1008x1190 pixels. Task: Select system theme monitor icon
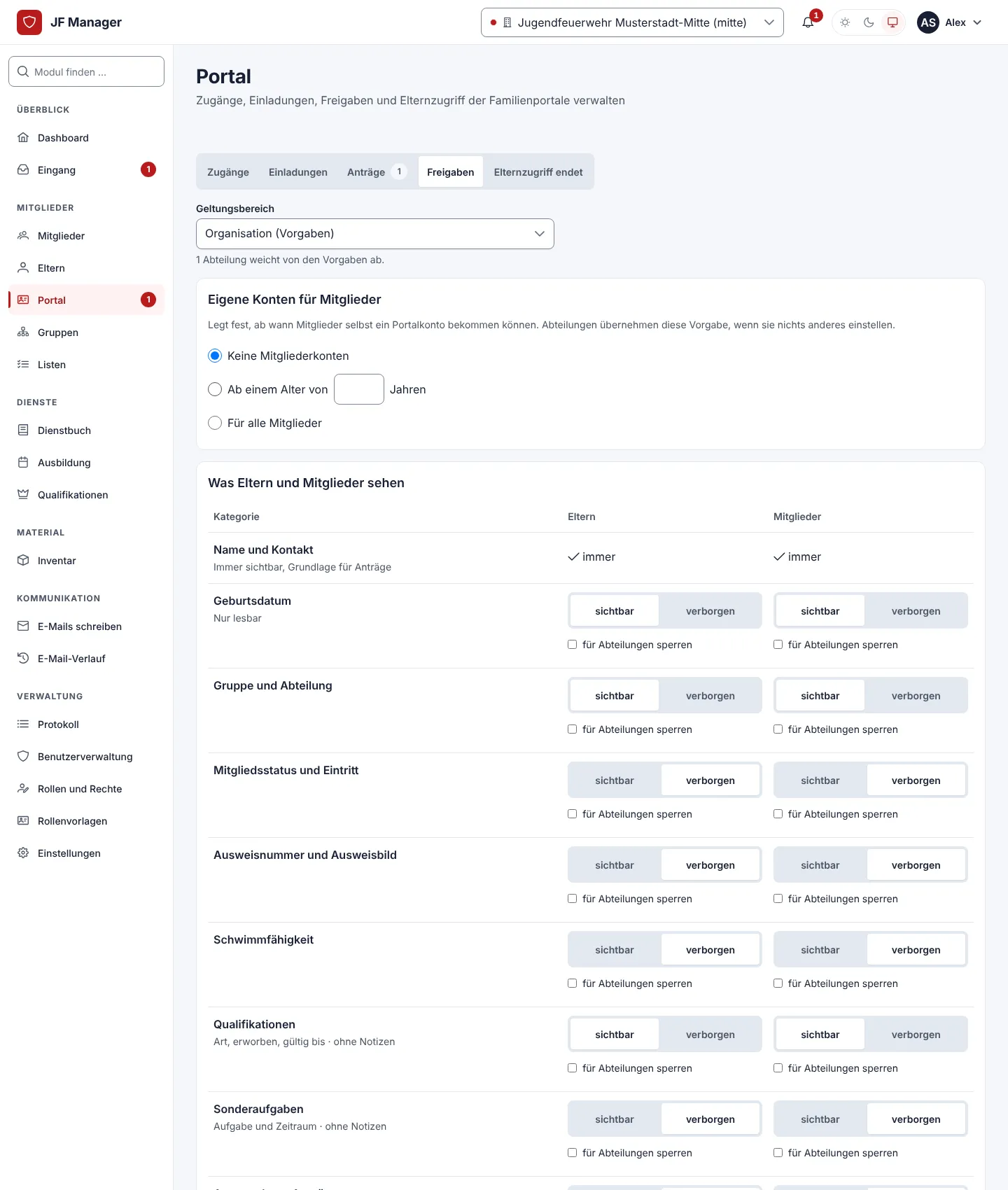[892, 22]
